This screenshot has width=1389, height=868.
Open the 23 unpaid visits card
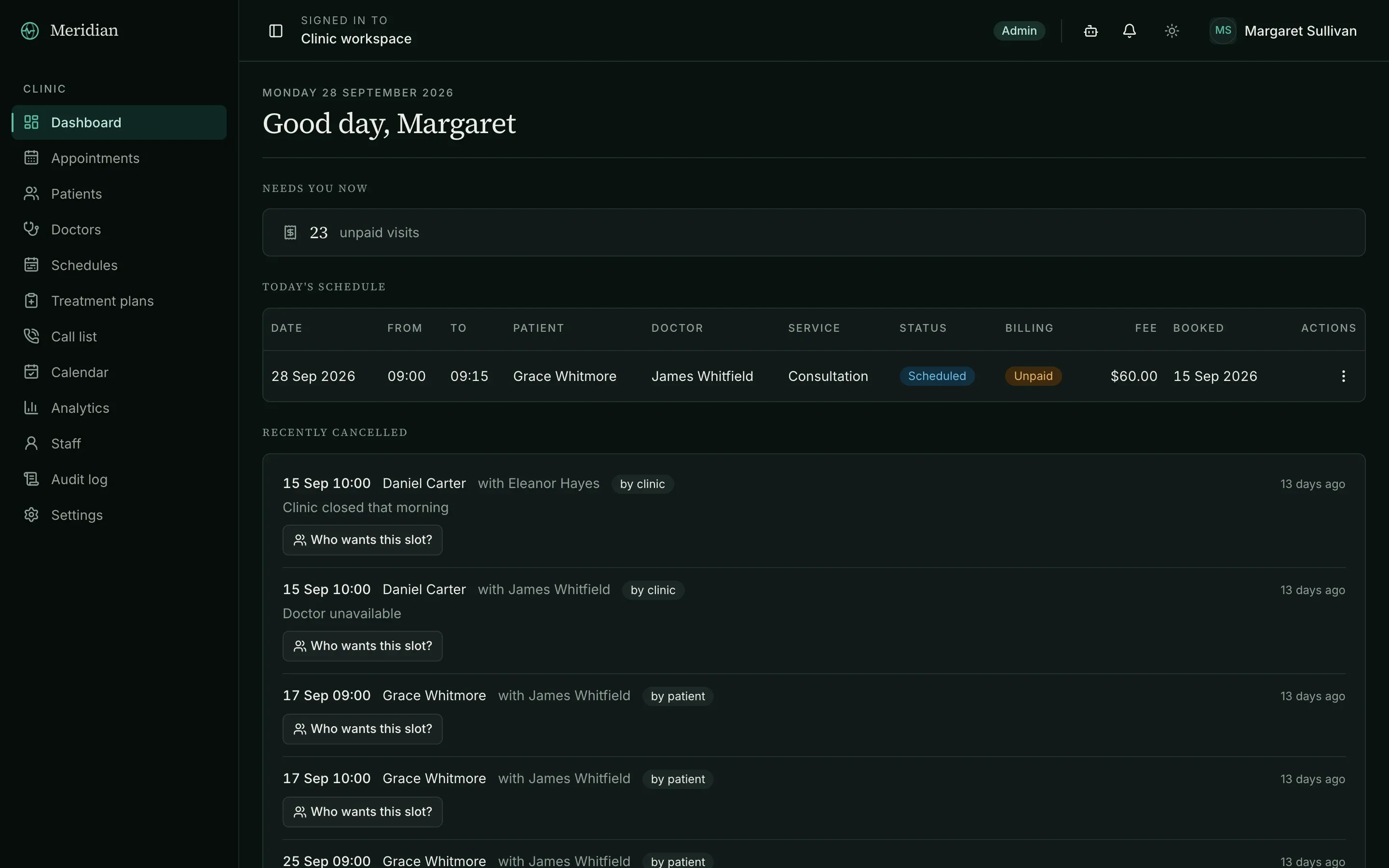click(813, 232)
